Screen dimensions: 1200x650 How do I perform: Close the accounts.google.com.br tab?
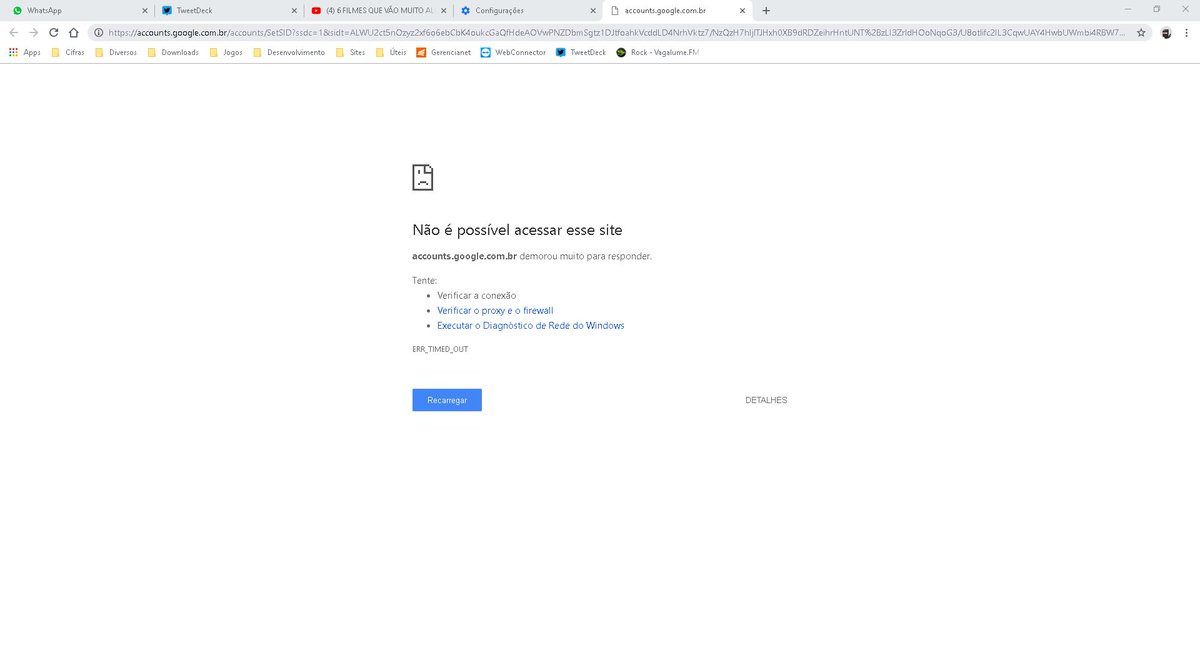coord(743,10)
